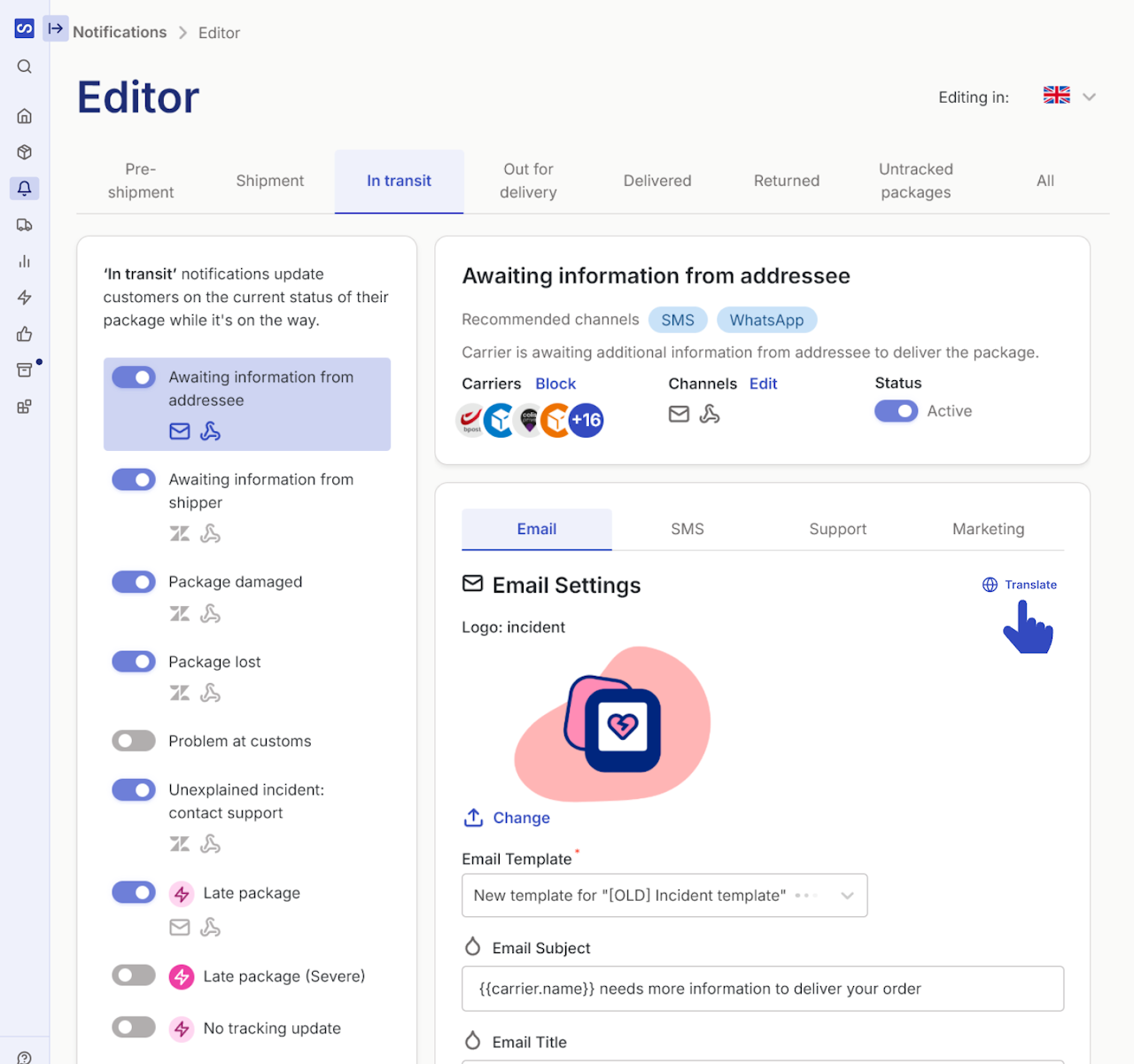The height and width of the screenshot is (1064, 1134).
Task: Open the editing language flag dropdown
Action: (x=1070, y=96)
